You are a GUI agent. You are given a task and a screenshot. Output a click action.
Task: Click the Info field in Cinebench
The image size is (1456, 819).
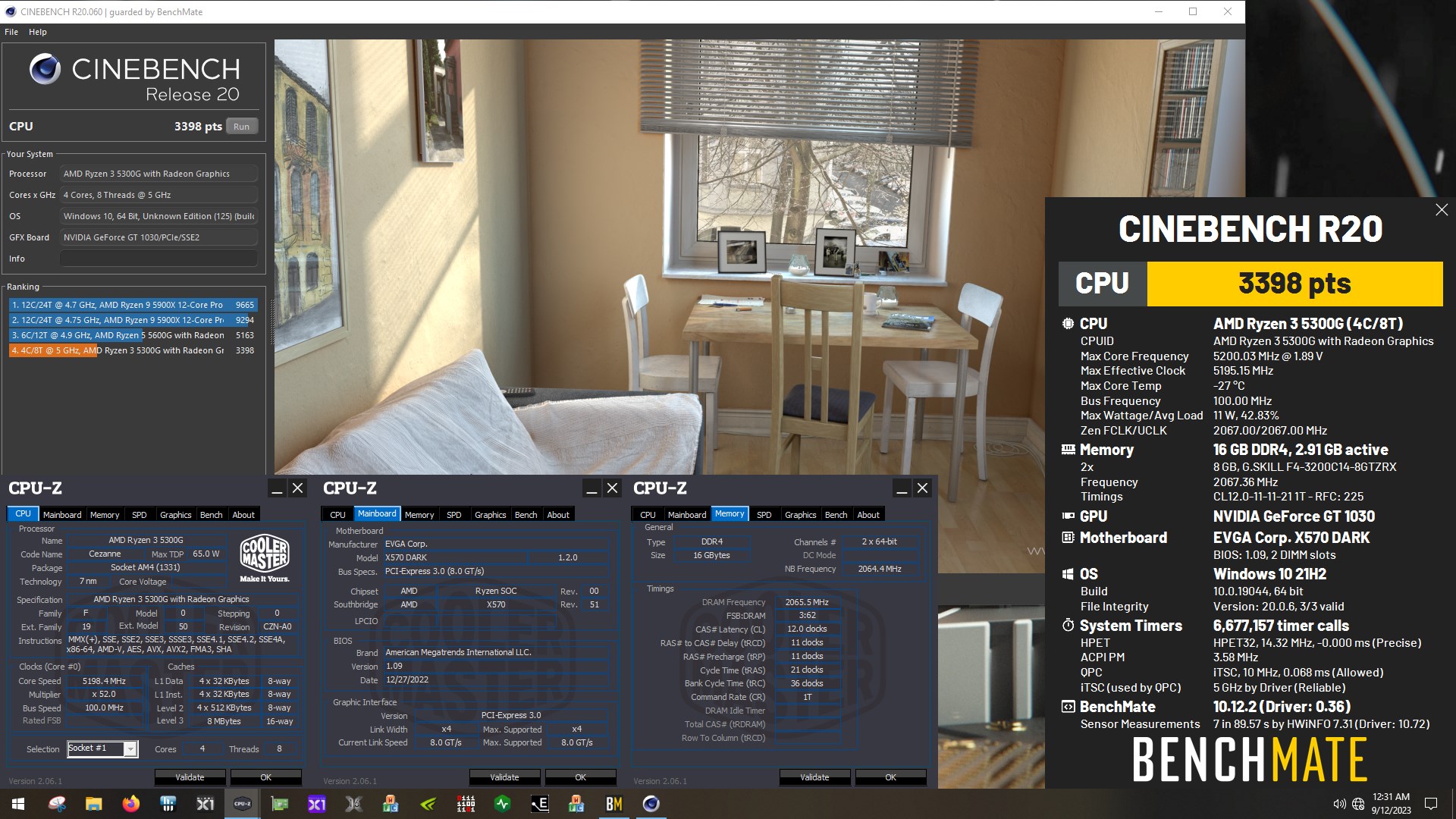coord(158,259)
